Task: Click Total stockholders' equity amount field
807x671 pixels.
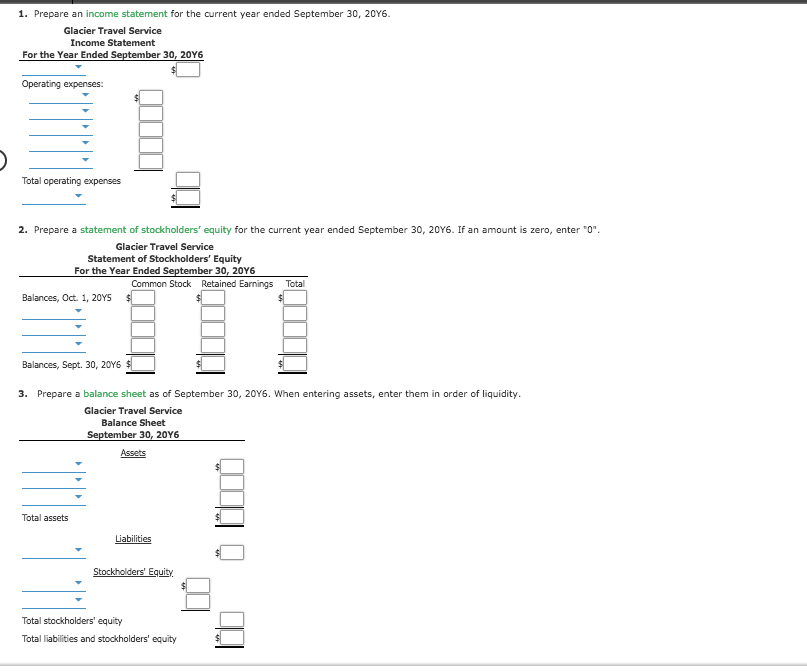Action: (x=232, y=620)
